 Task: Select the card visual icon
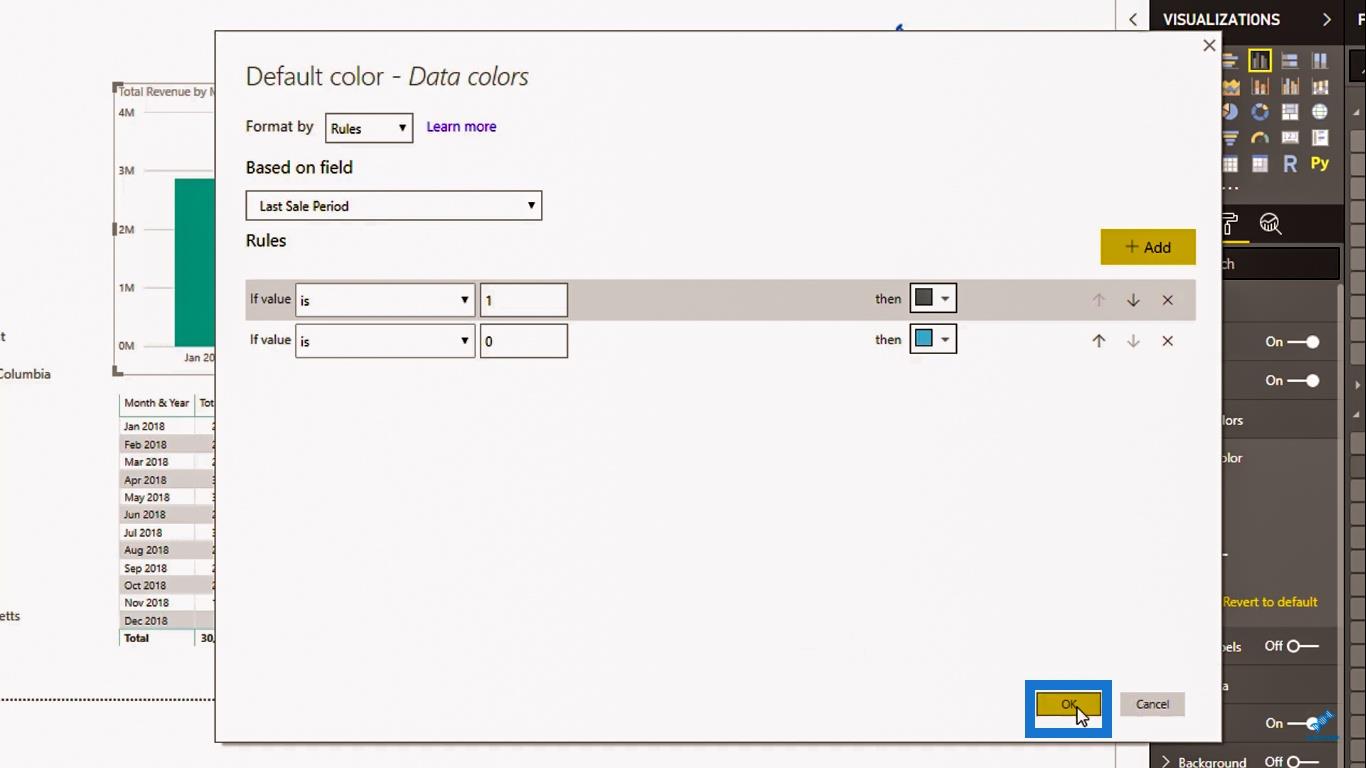tap(1290, 138)
